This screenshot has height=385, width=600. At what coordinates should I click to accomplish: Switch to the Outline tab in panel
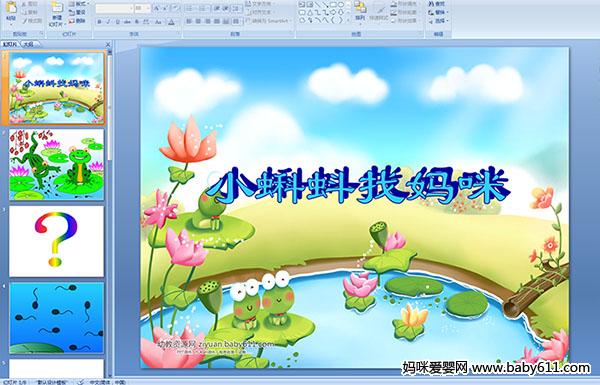coord(28,44)
